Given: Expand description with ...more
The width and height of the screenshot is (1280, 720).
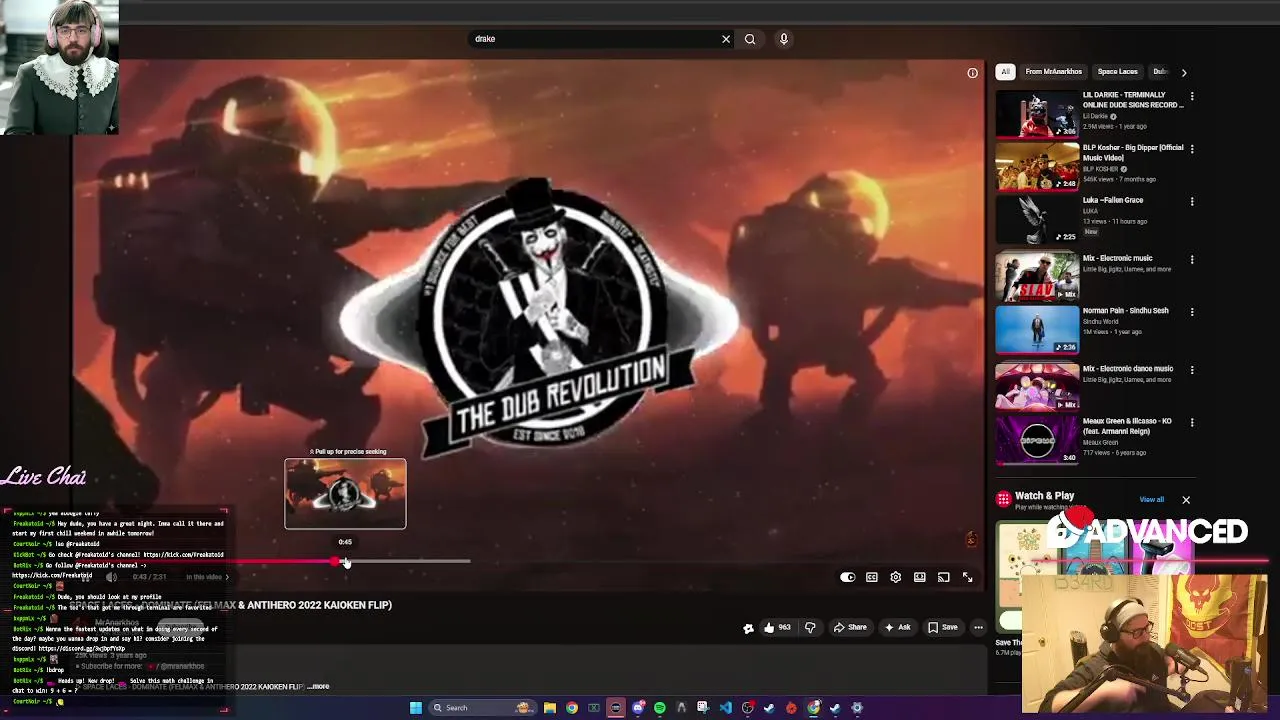Looking at the screenshot, I should point(318,687).
